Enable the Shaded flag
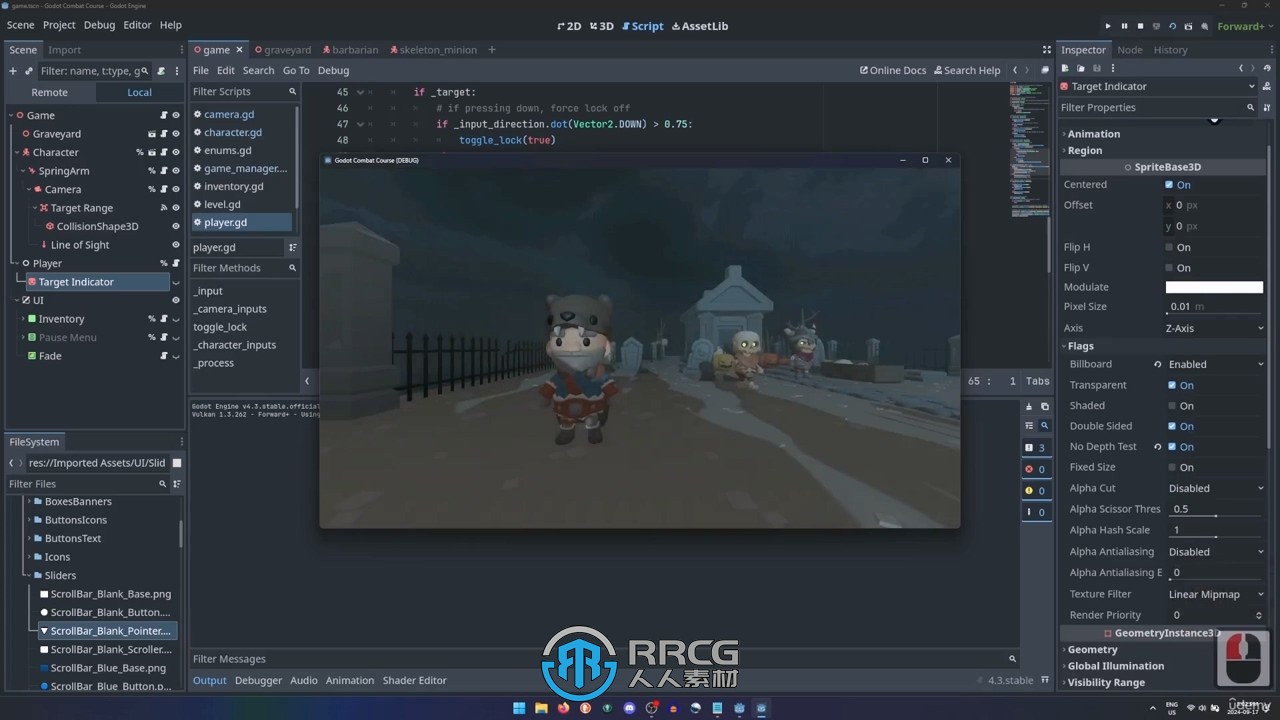This screenshot has width=1280, height=720. point(1172,406)
